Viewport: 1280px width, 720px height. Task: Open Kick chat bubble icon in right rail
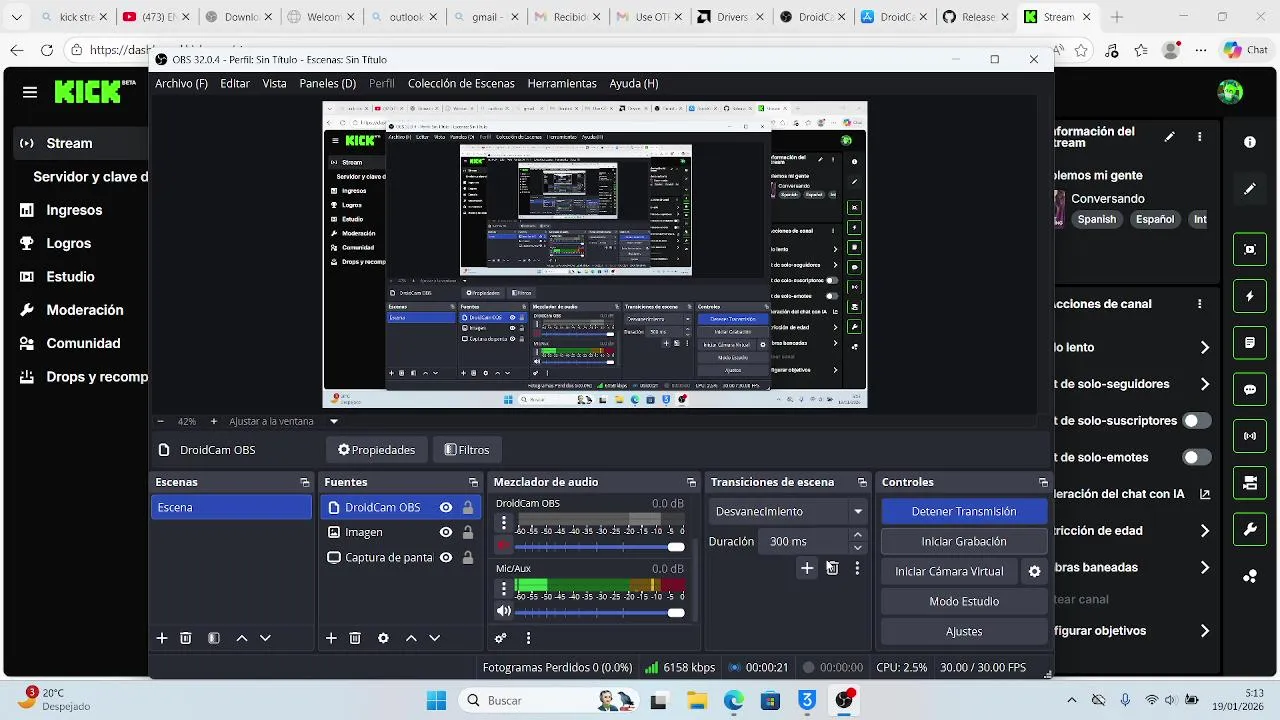(x=1250, y=390)
